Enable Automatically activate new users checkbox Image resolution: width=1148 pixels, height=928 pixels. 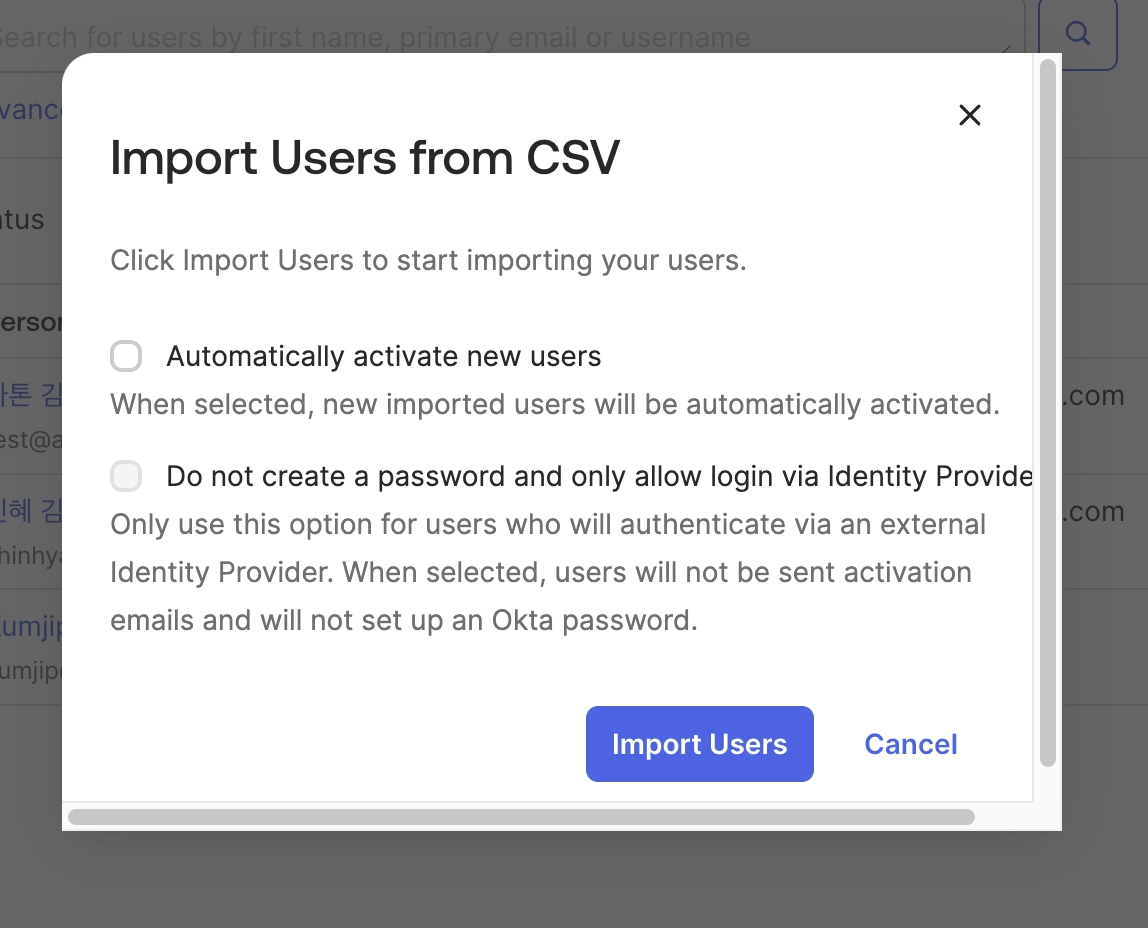click(126, 356)
